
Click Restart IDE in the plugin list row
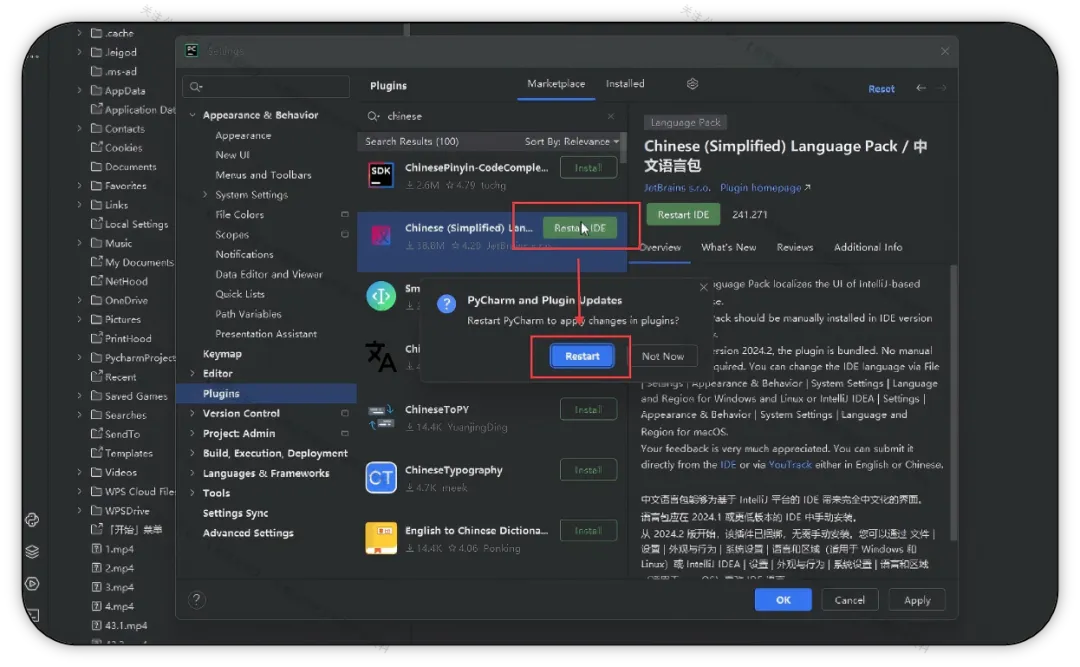pos(579,228)
